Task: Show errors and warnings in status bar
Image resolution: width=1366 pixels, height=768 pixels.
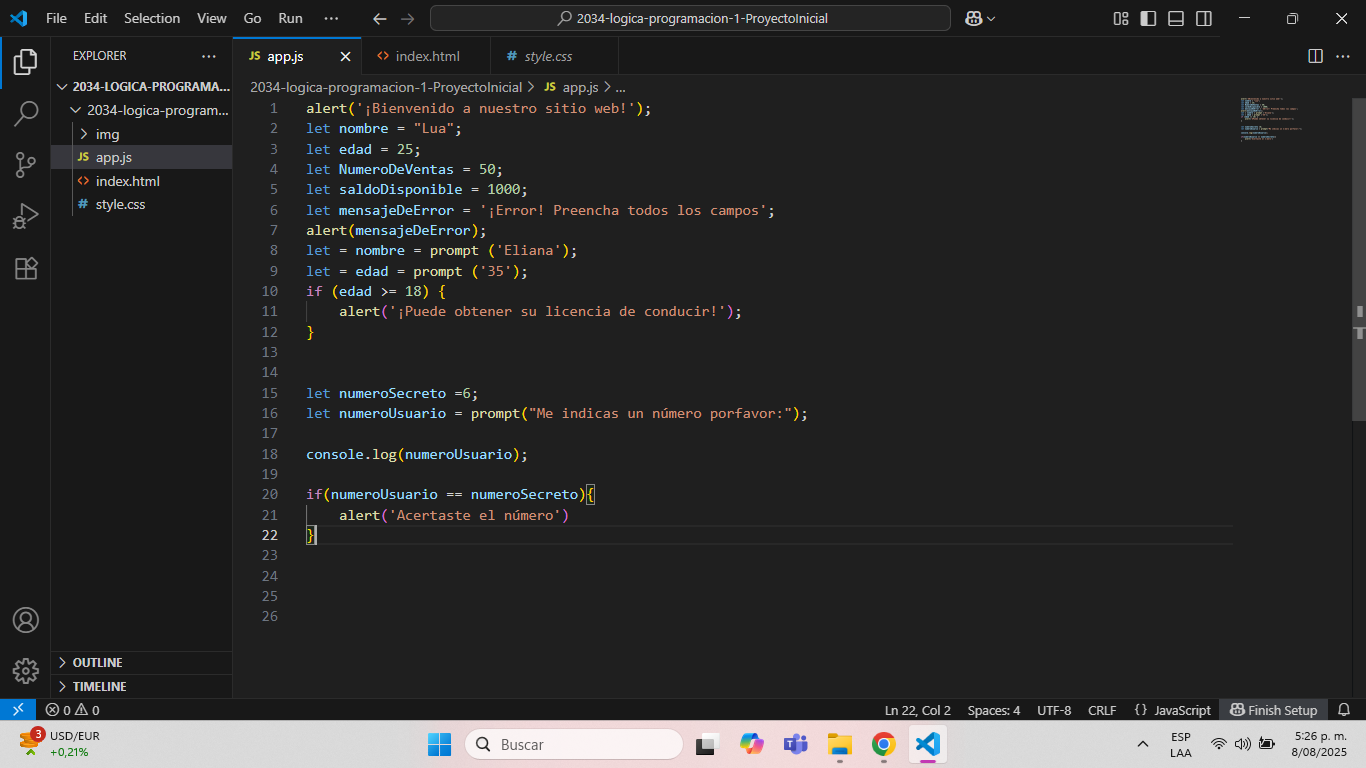Action: click(x=72, y=710)
